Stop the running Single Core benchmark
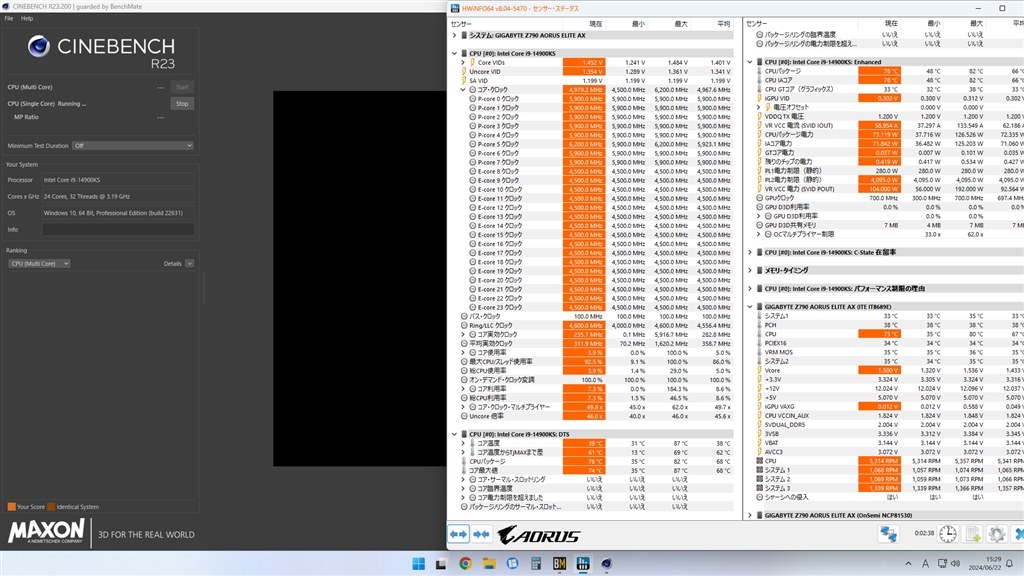The height and width of the screenshot is (576, 1024). 182,103
